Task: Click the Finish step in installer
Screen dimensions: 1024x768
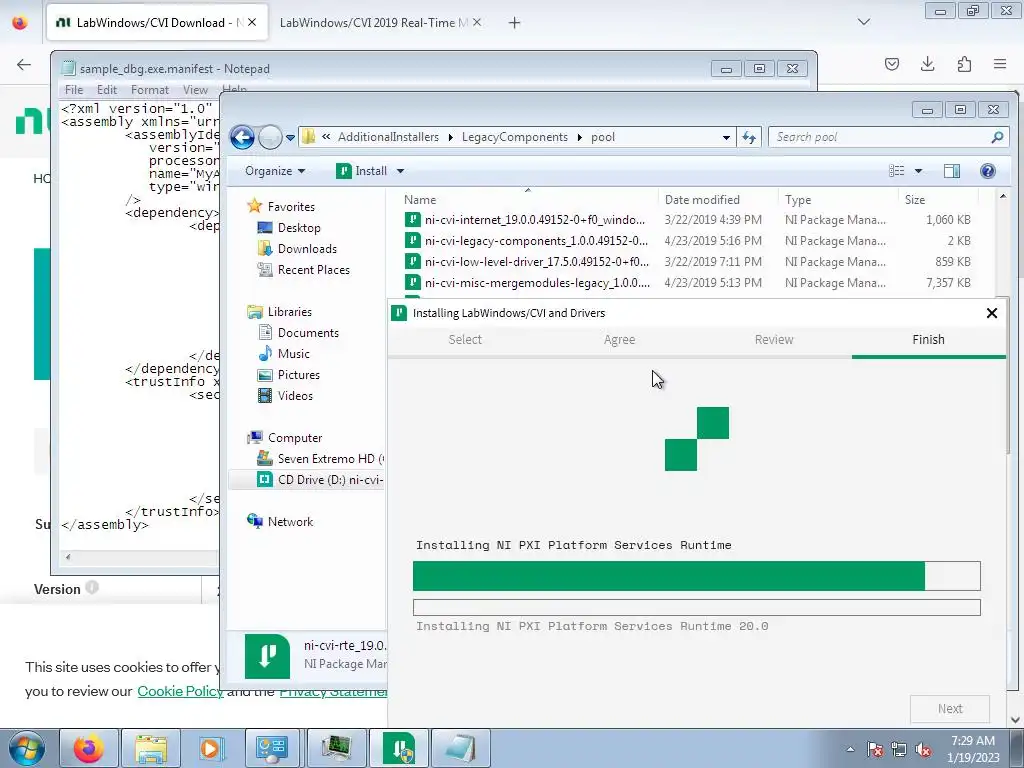Action: [928, 340]
